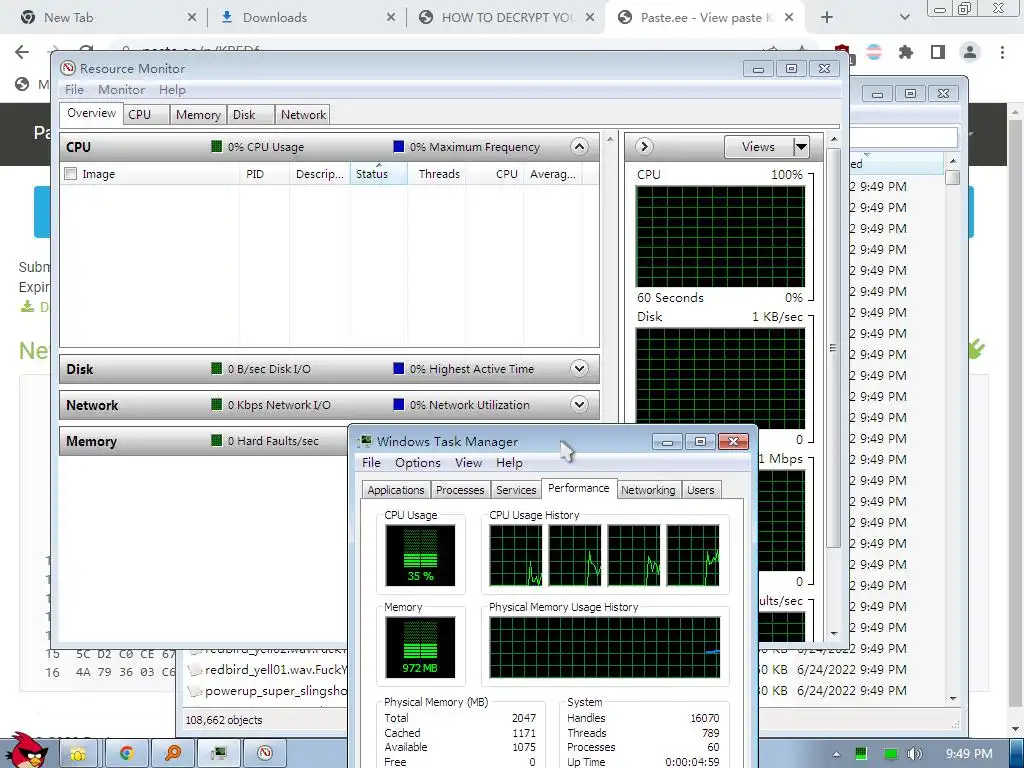The image size is (1024, 768).
Task: Click the Chrome side panel icon
Action: pos(938,52)
